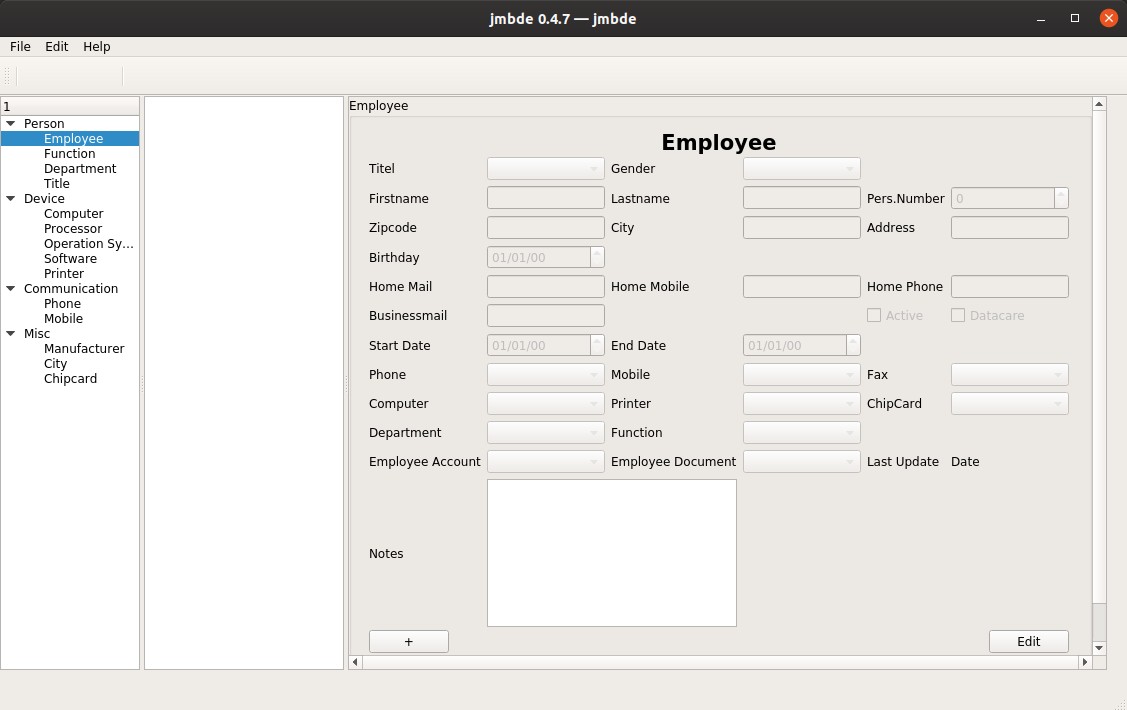This screenshot has width=1127, height=710.
Task: Click the vertical scrollbar up arrow
Action: 1099,104
